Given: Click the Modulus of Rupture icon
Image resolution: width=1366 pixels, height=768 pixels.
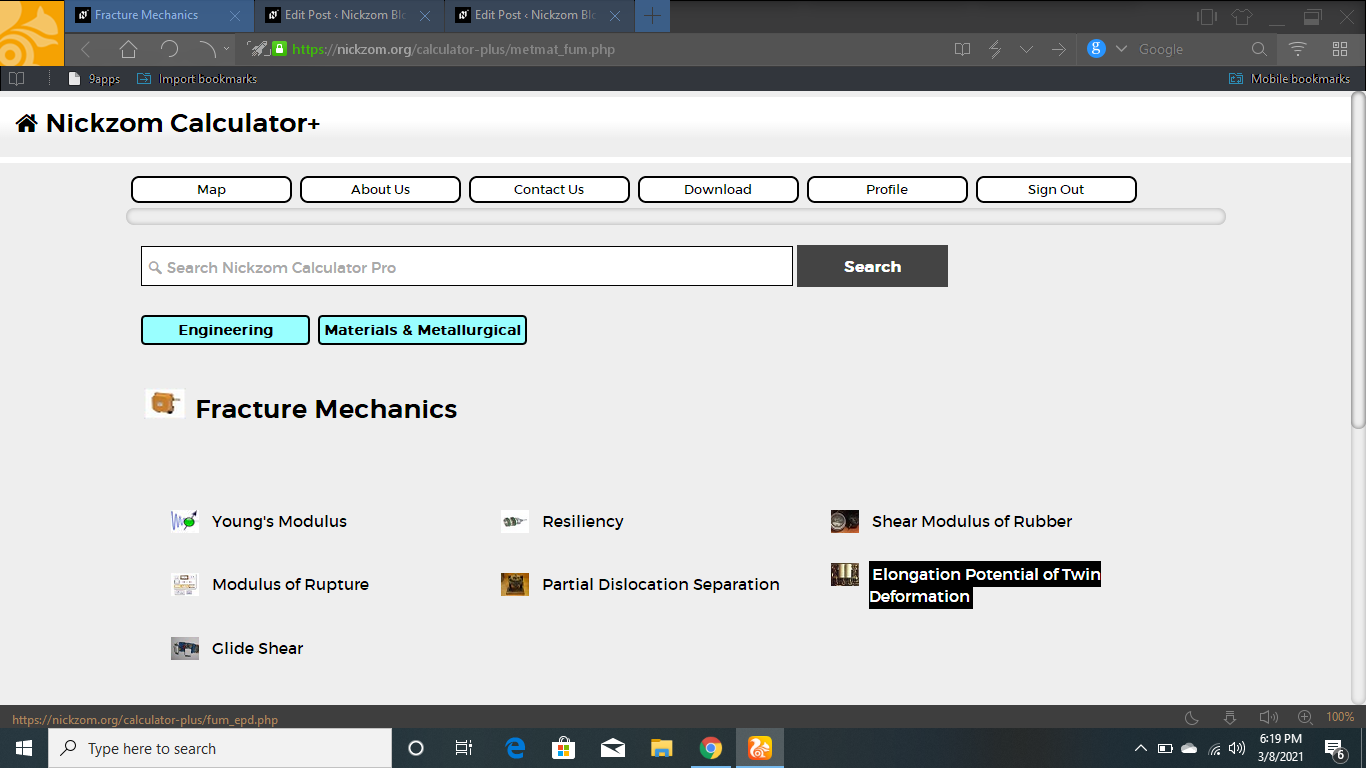Looking at the screenshot, I should [x=185, y=585].
